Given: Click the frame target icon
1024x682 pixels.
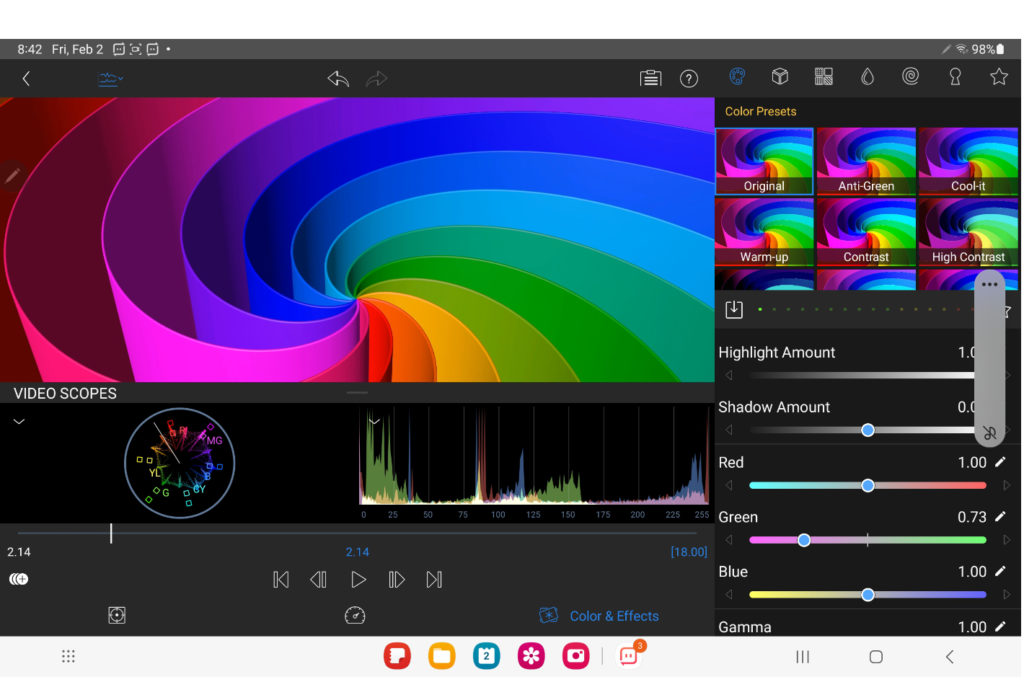Looking at the screenshot, I should pos(117,615).
